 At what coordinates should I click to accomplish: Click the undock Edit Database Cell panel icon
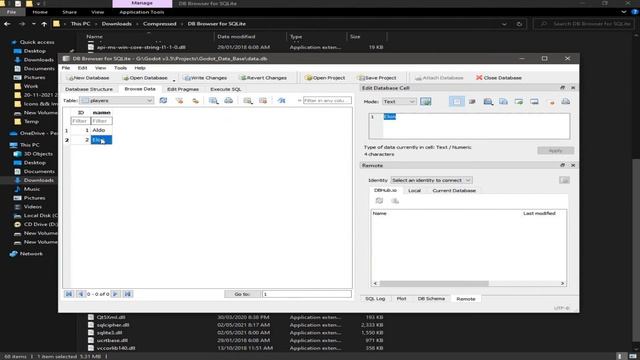[562, 88]
